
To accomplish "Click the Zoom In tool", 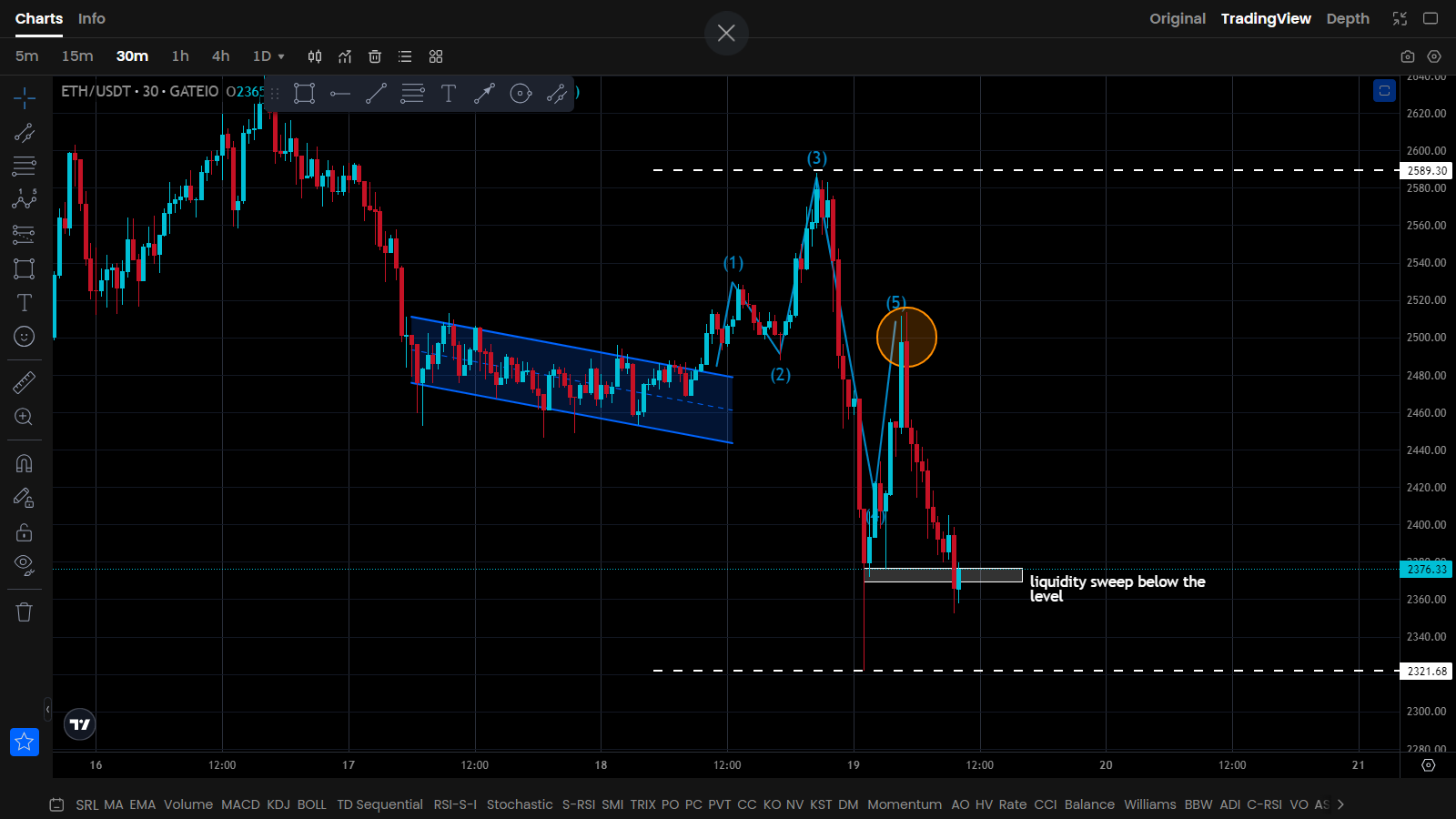I will coord(25,417).
